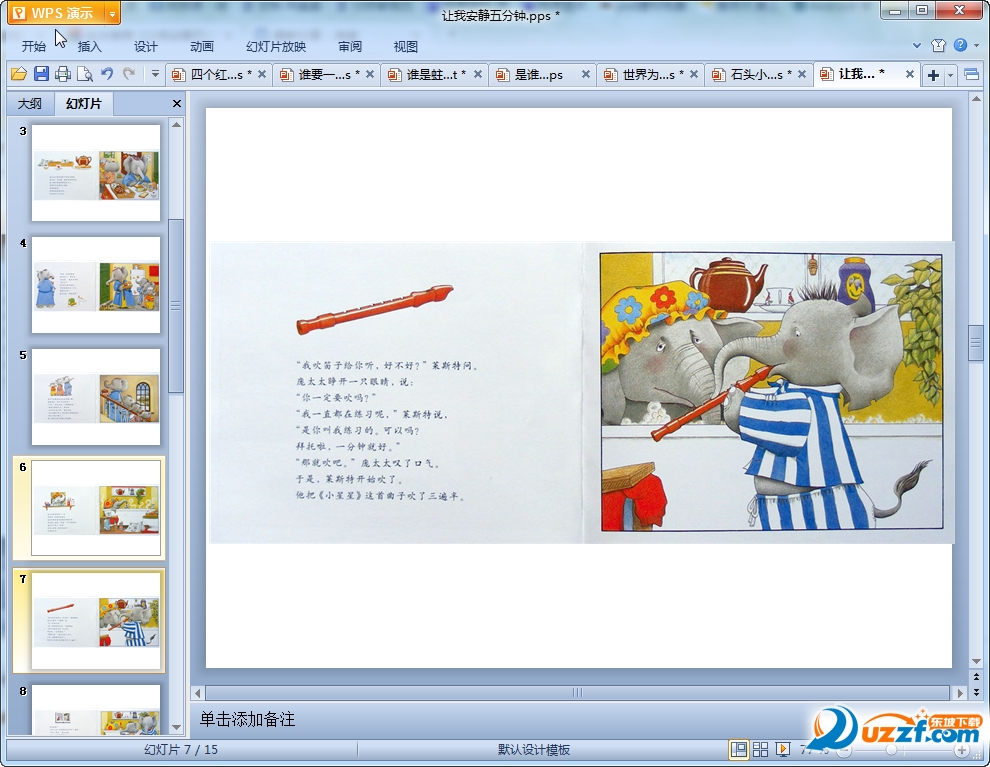The image size is (990, 767).
Task: Open the 幻灯片放映 ribbon tab
Action: point(276,46)
